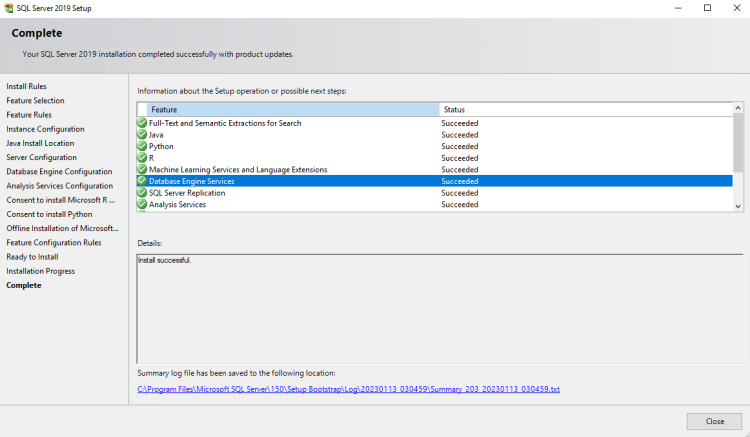The height and width of the screenshot is (437, 750).
Task: Click green check icon beside R feature
Action: pos(142,157)
